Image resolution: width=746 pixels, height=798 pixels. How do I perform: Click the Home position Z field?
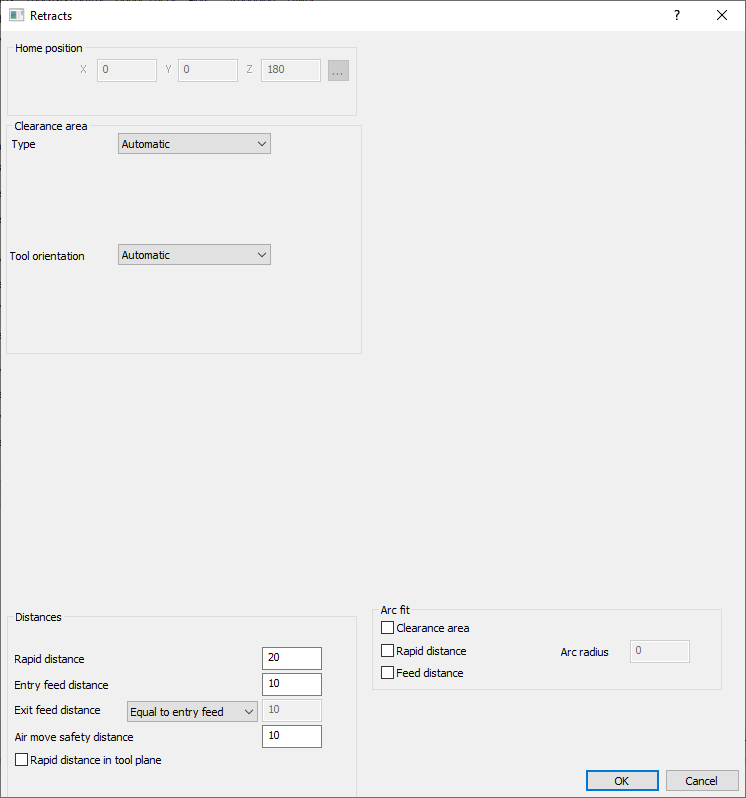click(290, 70)
